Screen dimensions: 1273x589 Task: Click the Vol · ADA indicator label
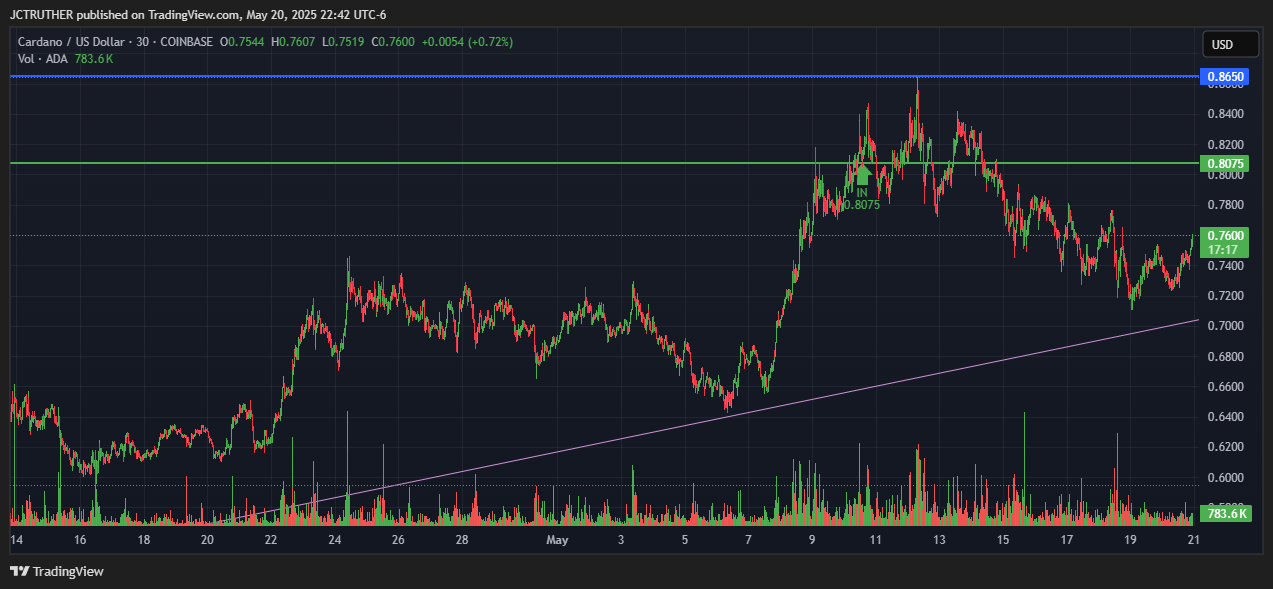[x=43, y=59]
